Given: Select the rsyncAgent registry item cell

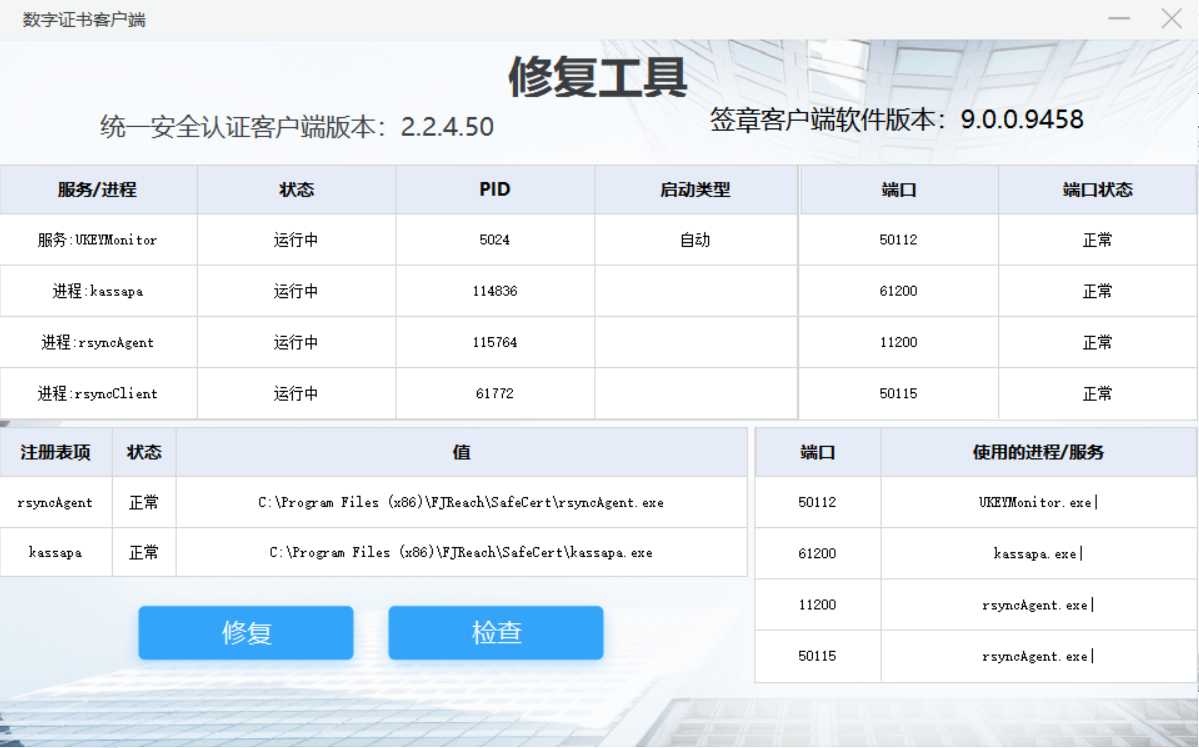Looking at the screenshot, I should 56,502.
